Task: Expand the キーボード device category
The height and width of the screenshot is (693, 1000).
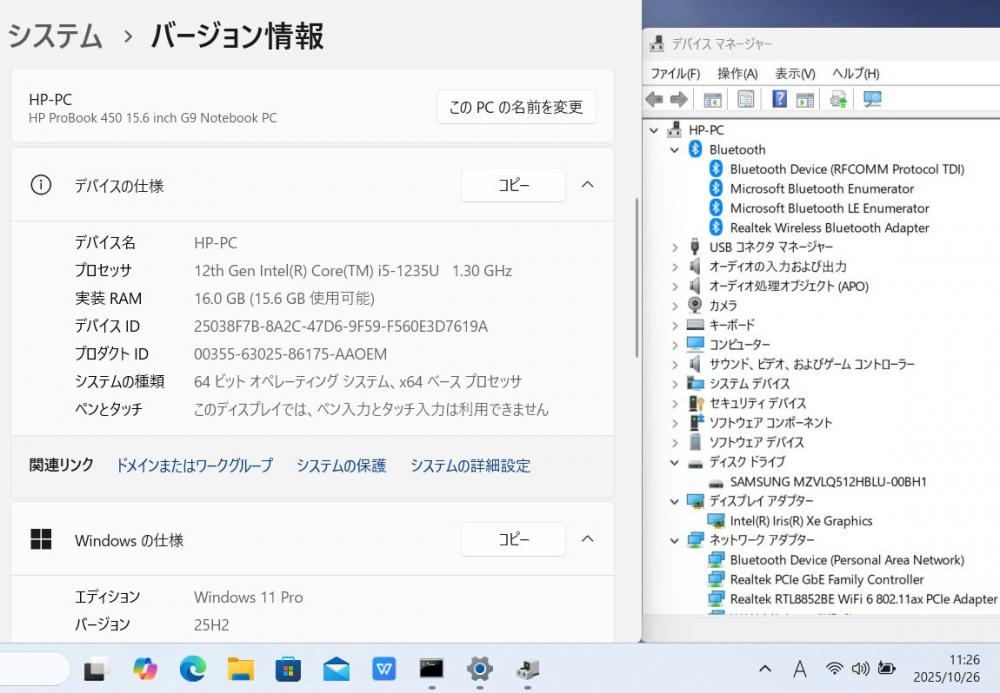Action: point(674,325)
